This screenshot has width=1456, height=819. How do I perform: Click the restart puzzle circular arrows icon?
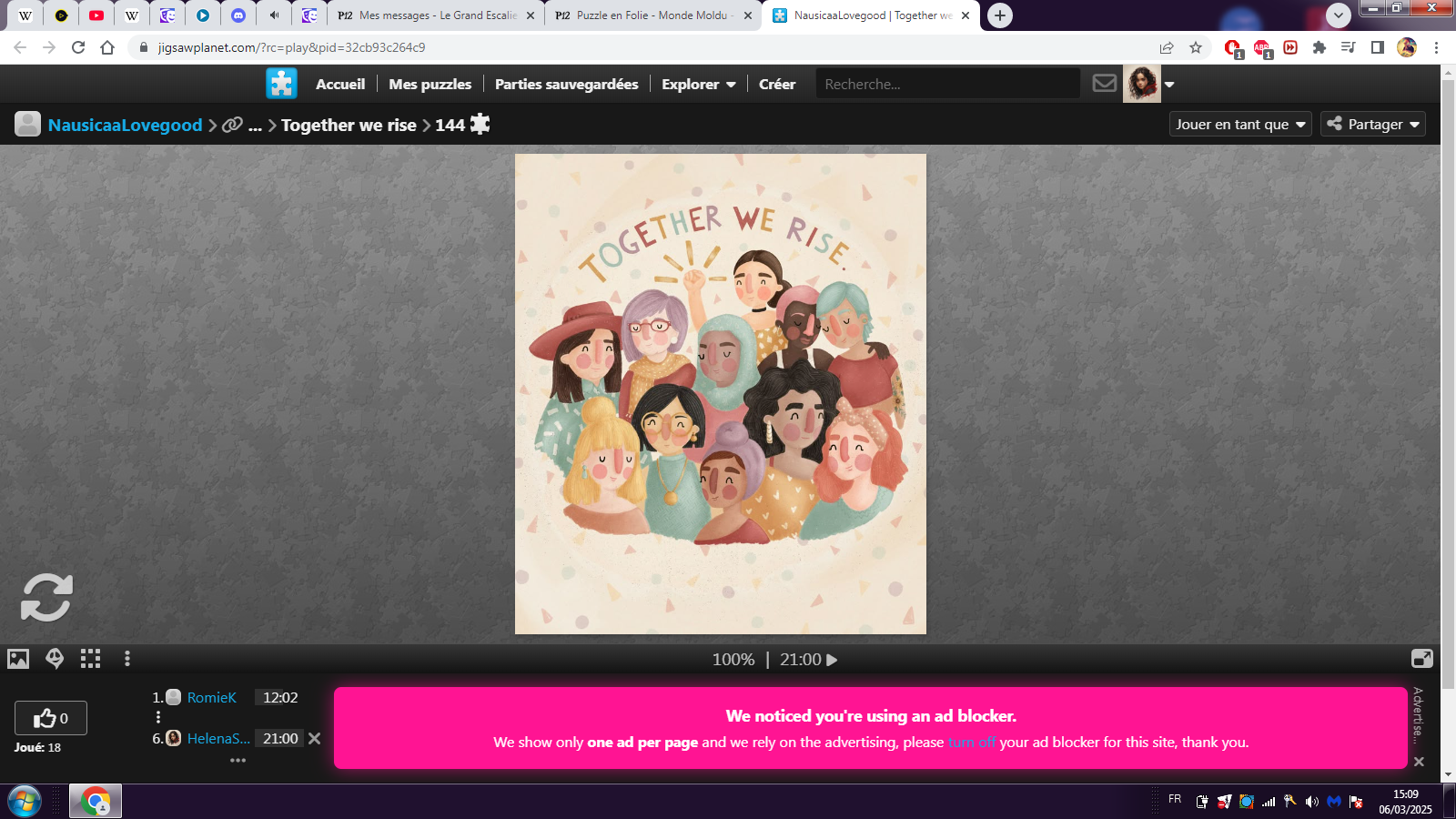point(46,597)
